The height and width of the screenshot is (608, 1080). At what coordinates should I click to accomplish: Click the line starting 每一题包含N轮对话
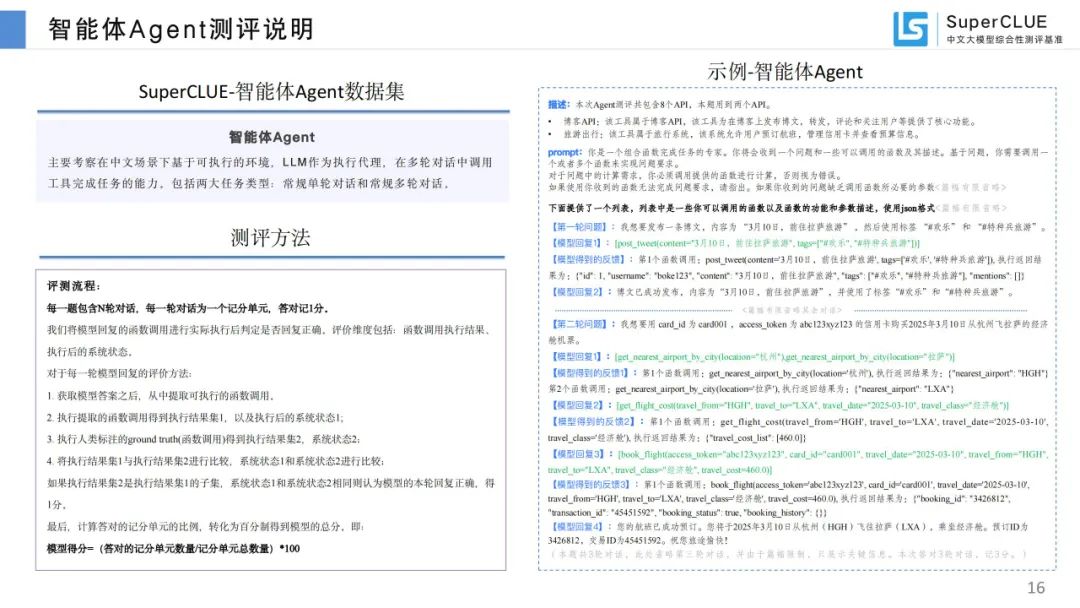188,308
